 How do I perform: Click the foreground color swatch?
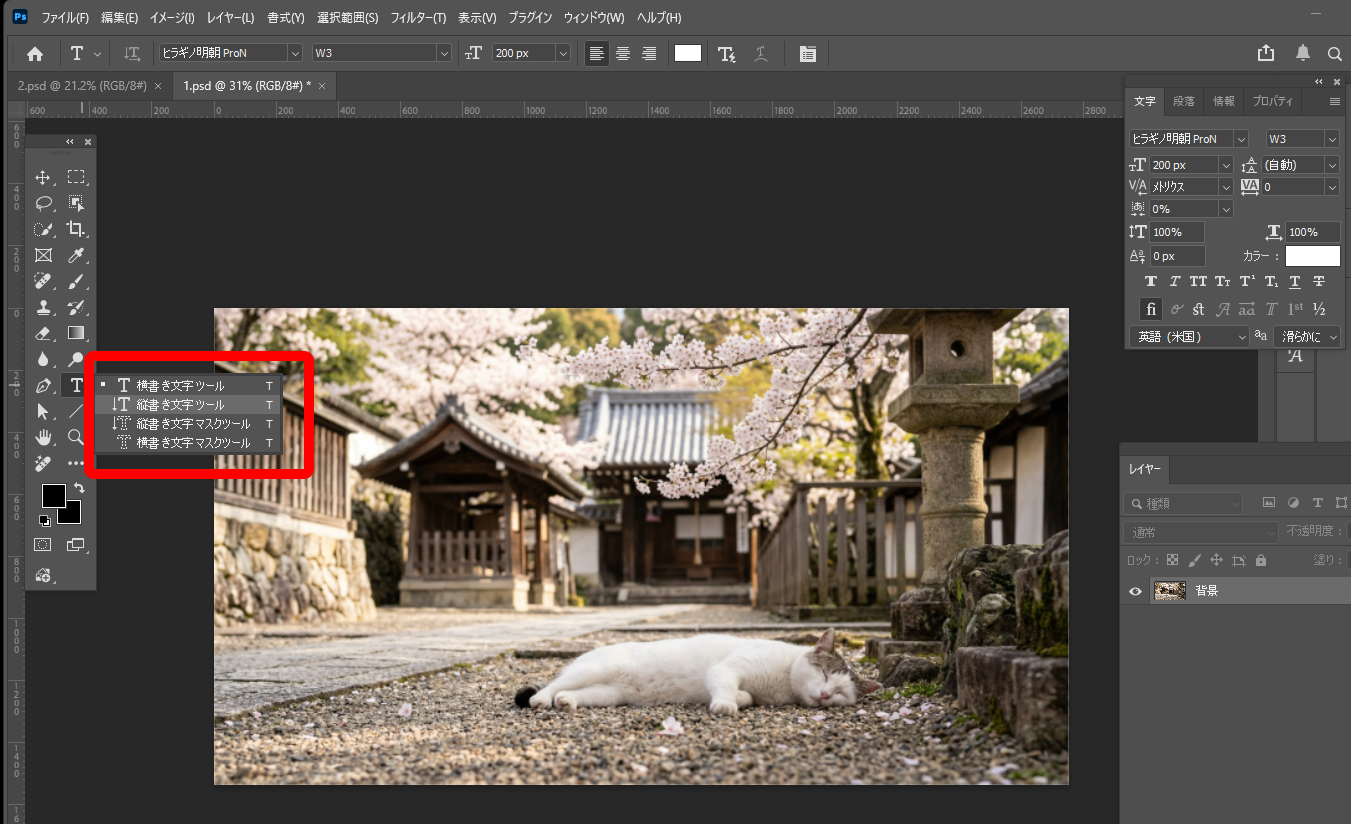[x=54, y=494]
